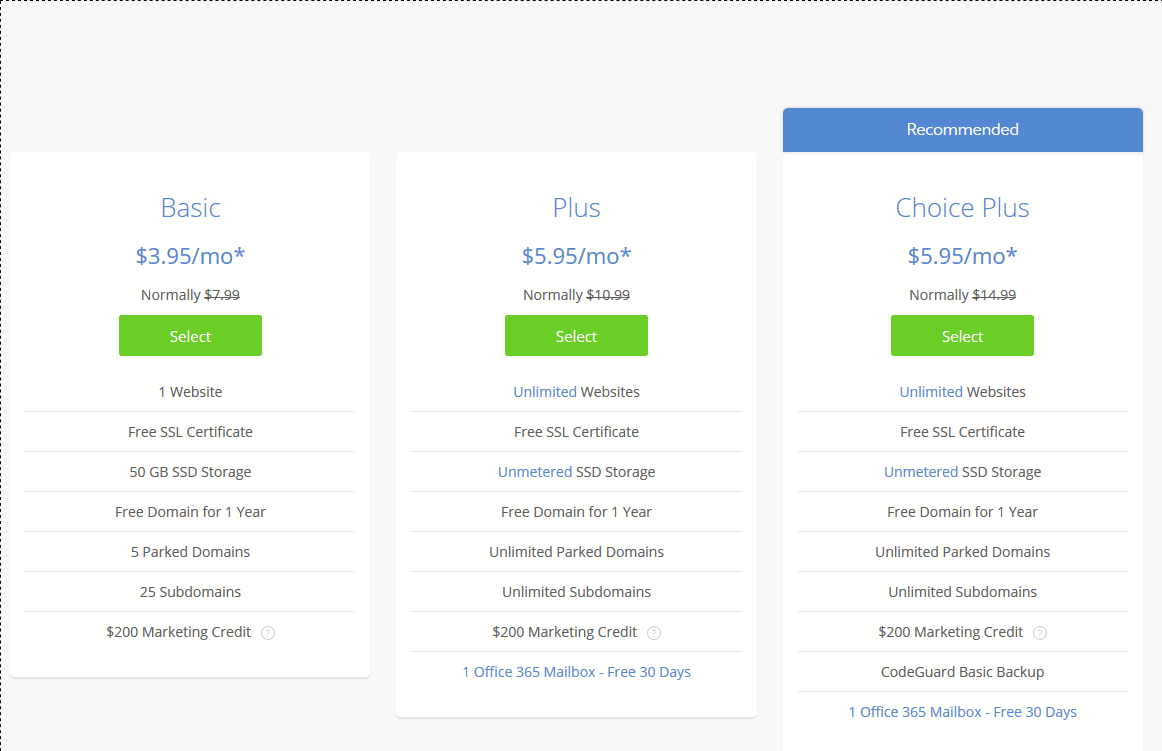
Task: Click the Plus plan title
Action: point(577,208)
